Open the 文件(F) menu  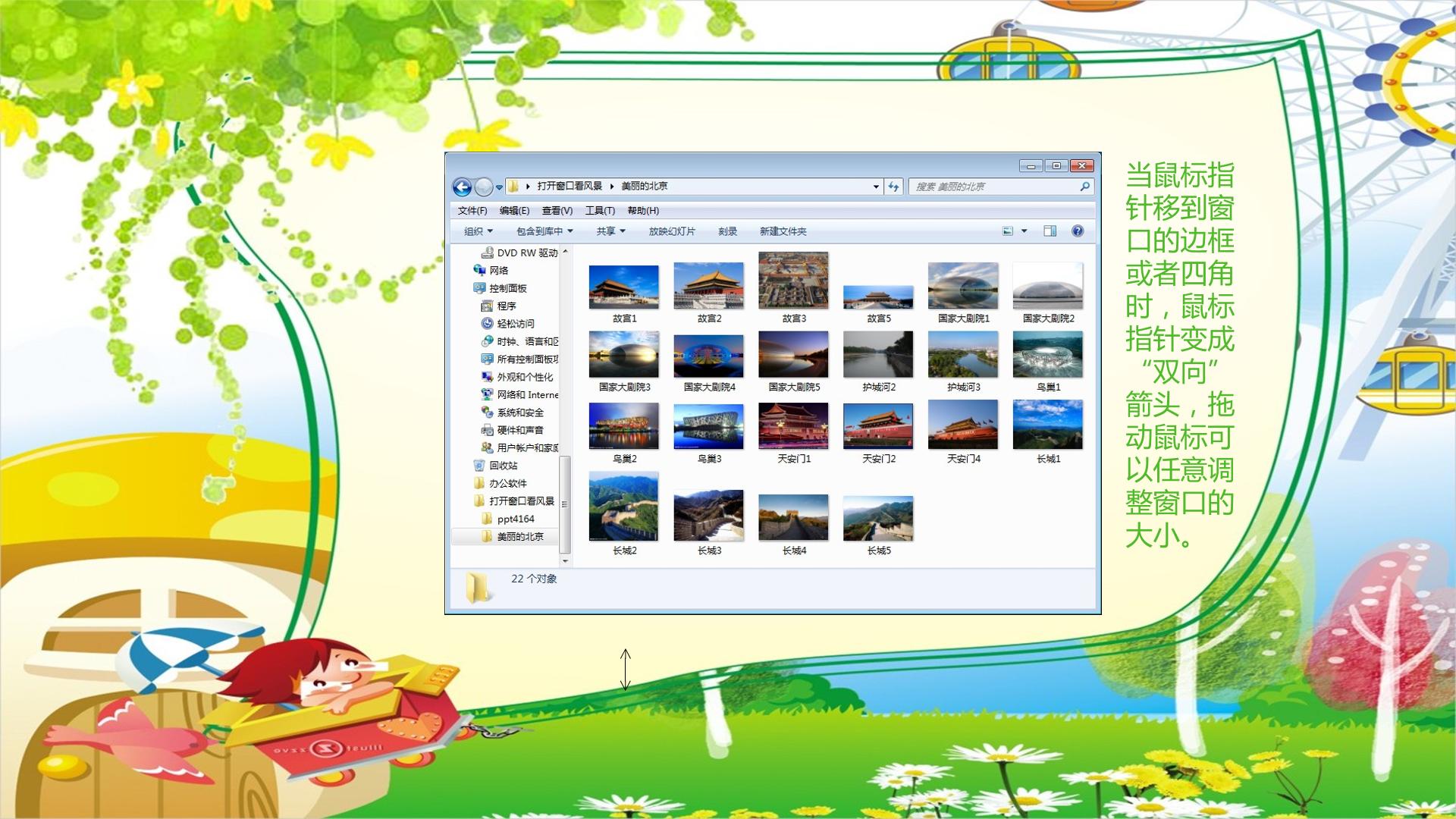coord(472,211)
